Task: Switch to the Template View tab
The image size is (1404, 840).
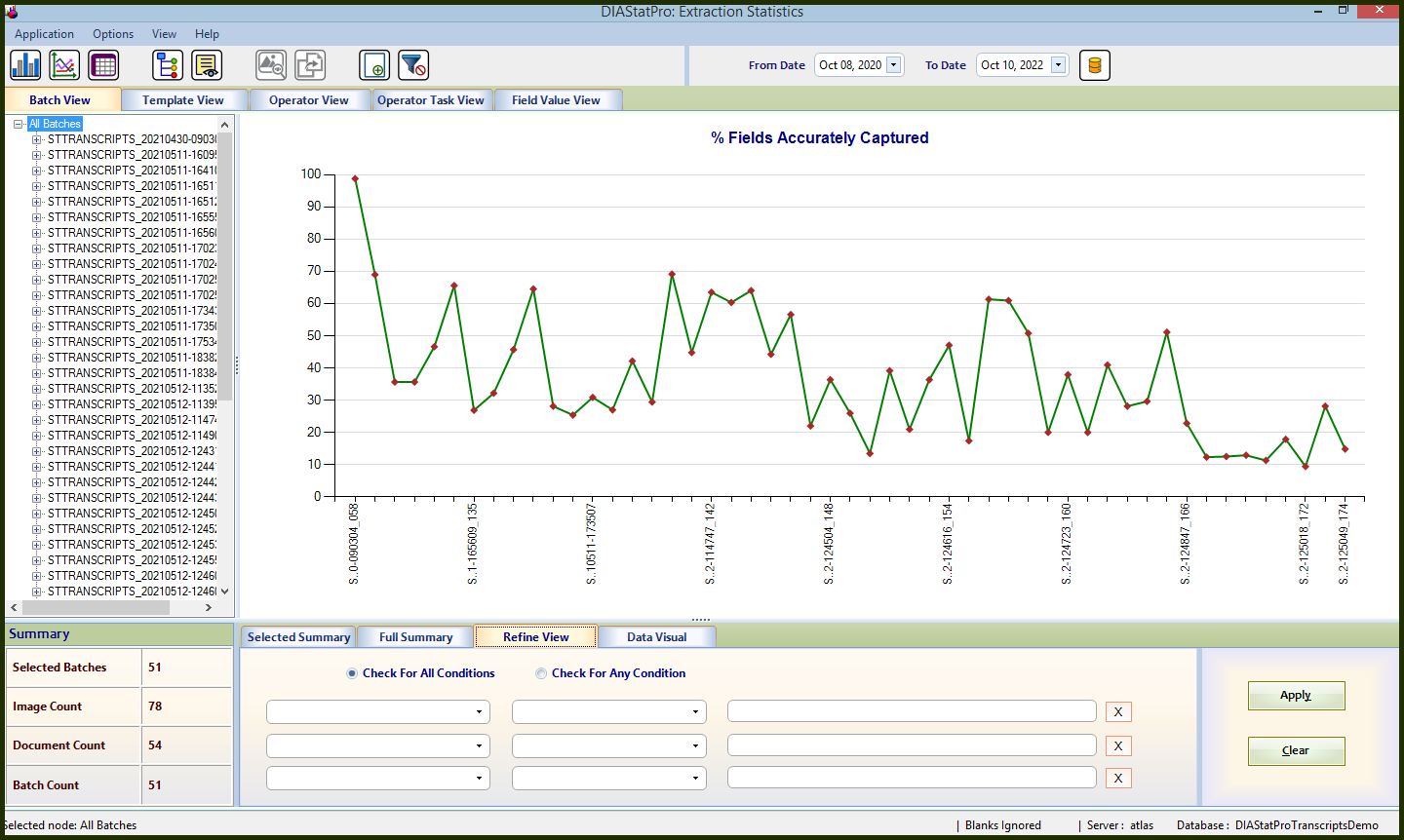Action: tap(183, 100)
